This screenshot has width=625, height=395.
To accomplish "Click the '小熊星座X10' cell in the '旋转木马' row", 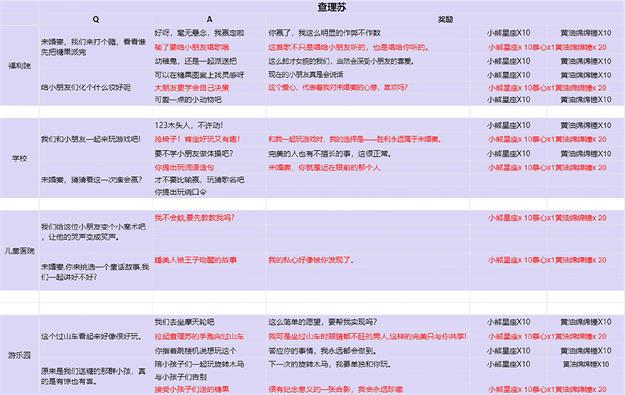I will click(x=509, y=364).
